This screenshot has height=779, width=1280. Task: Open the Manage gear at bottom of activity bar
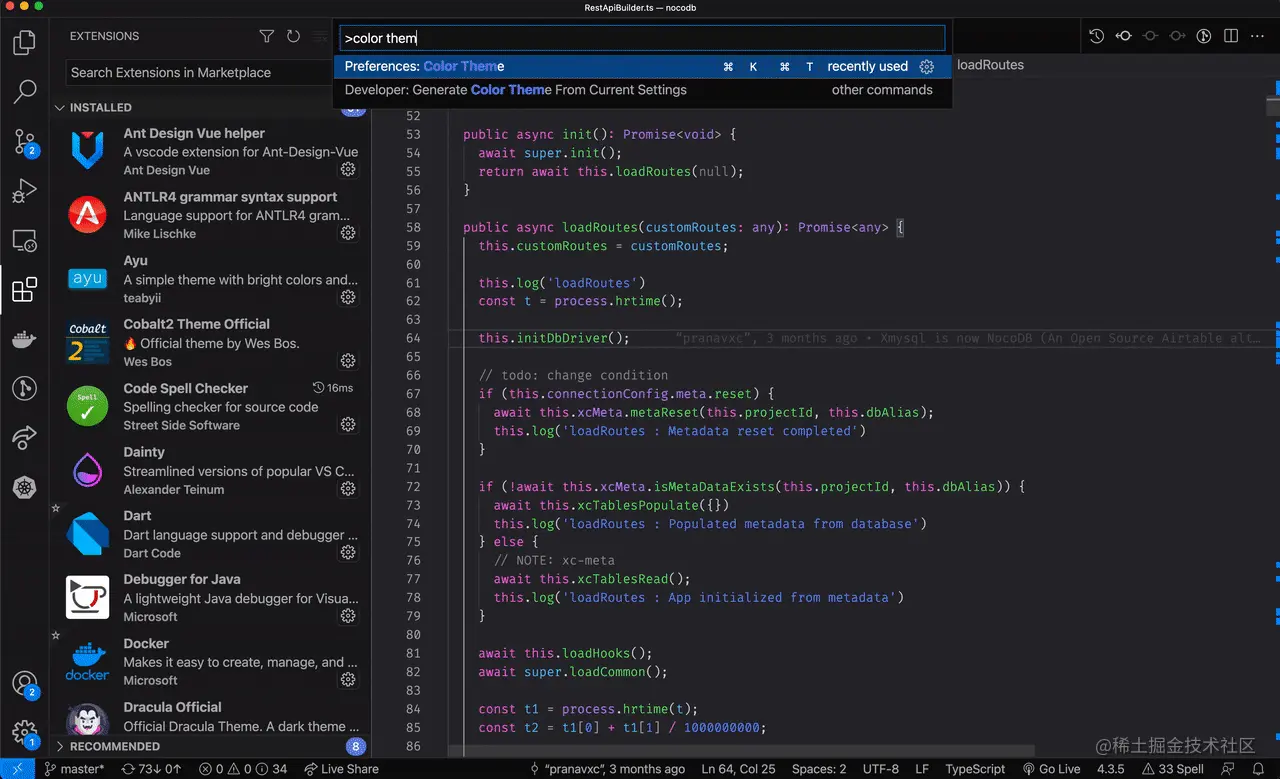coord(24,732)
